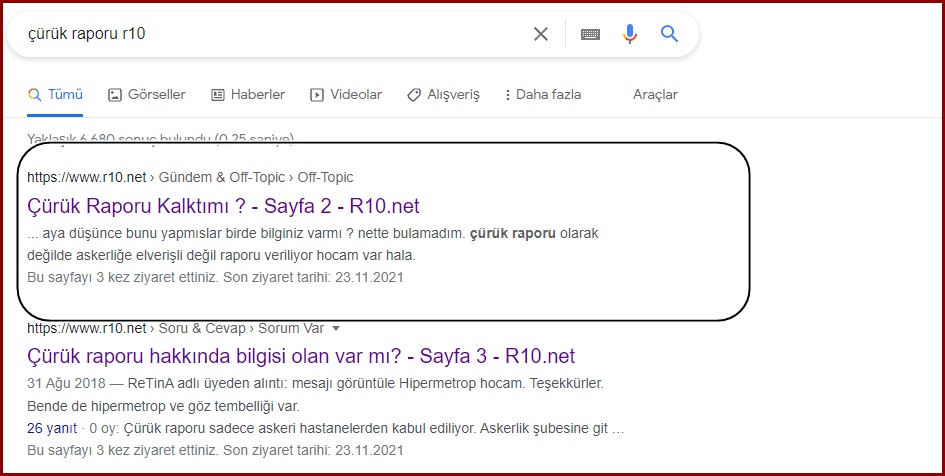Start voice search with microphone icon
The height and width of the screenshot is (476, 945).
coord(629,34)
